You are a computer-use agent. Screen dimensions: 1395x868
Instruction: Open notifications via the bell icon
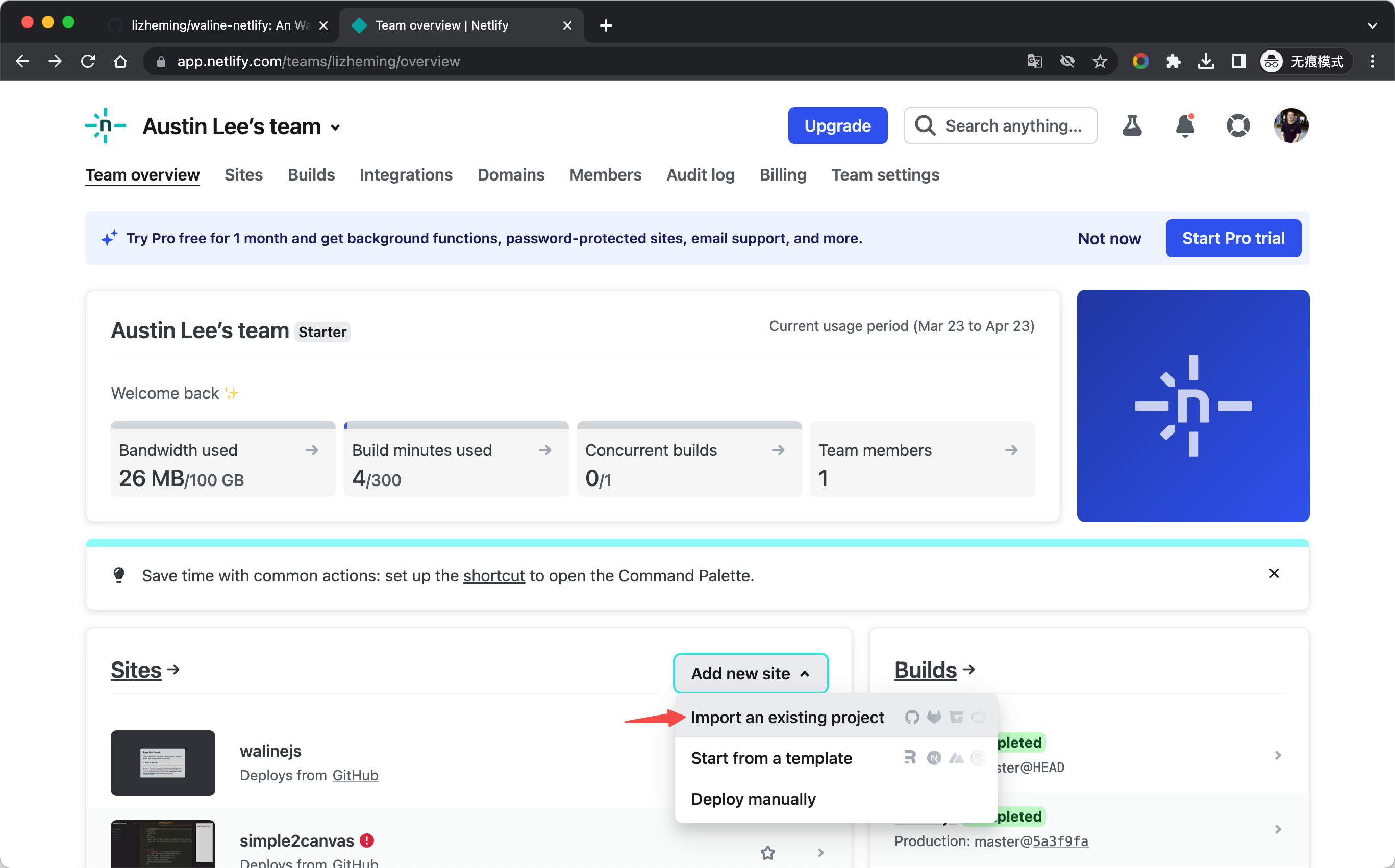1185,126
